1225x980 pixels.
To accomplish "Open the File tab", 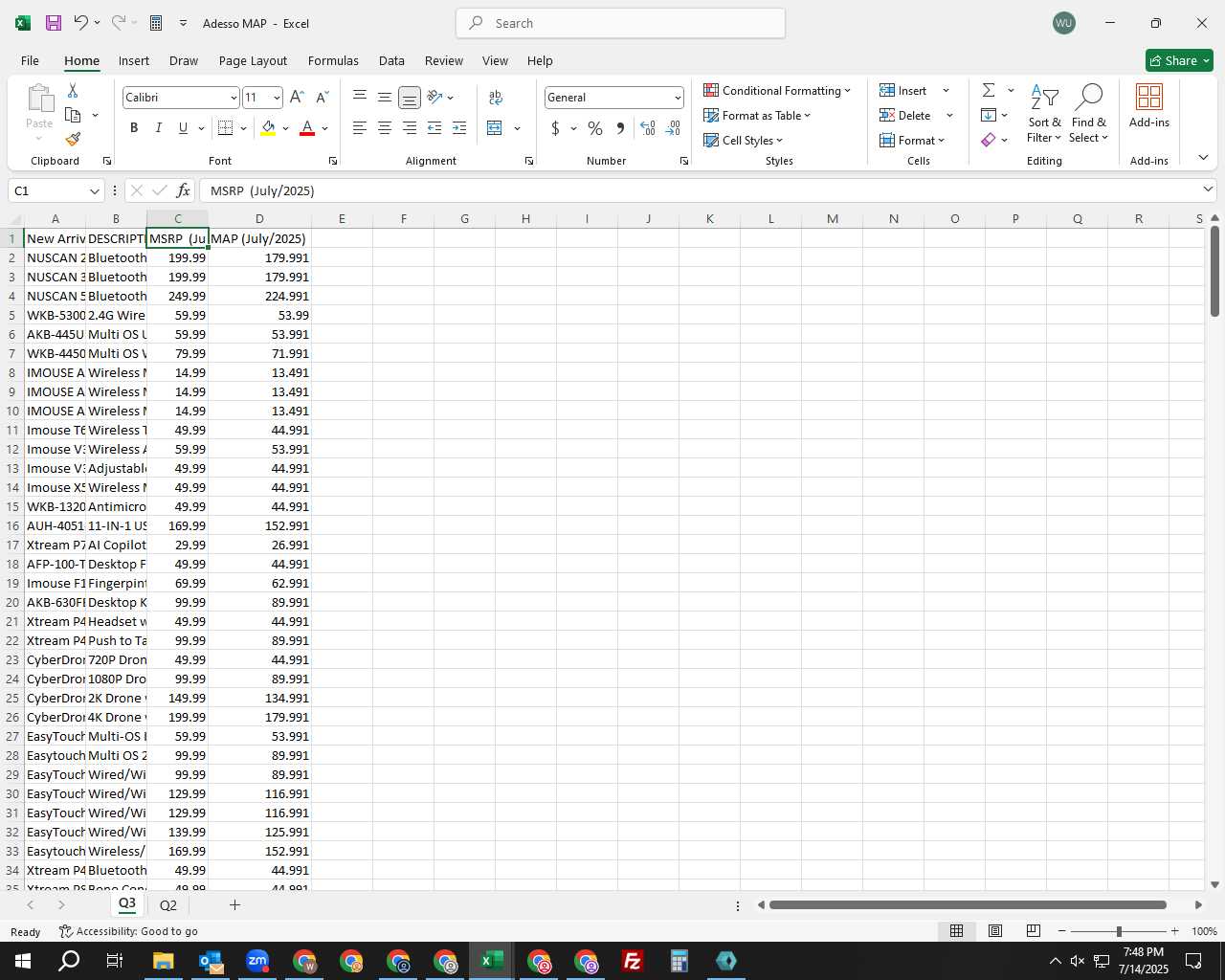I will (x=30, y=60).
